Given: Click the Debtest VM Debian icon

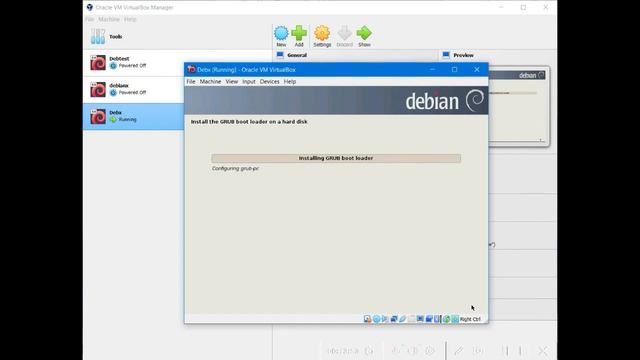Looking at the screenshot, I should [98, 62].
